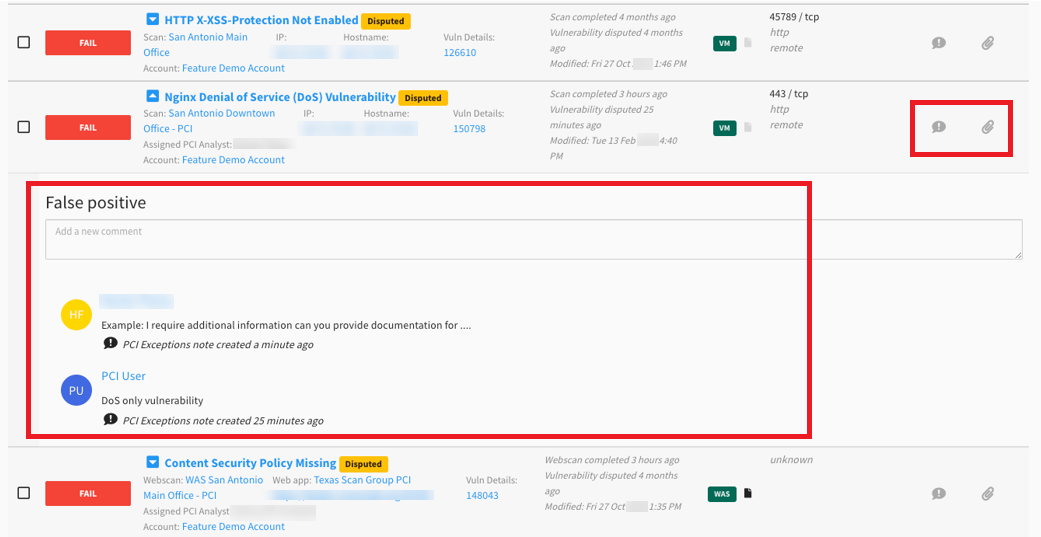Viewport: 1041px width, 537px height.
Task: Open vulnerability details 150798
Action: (469, 129)
